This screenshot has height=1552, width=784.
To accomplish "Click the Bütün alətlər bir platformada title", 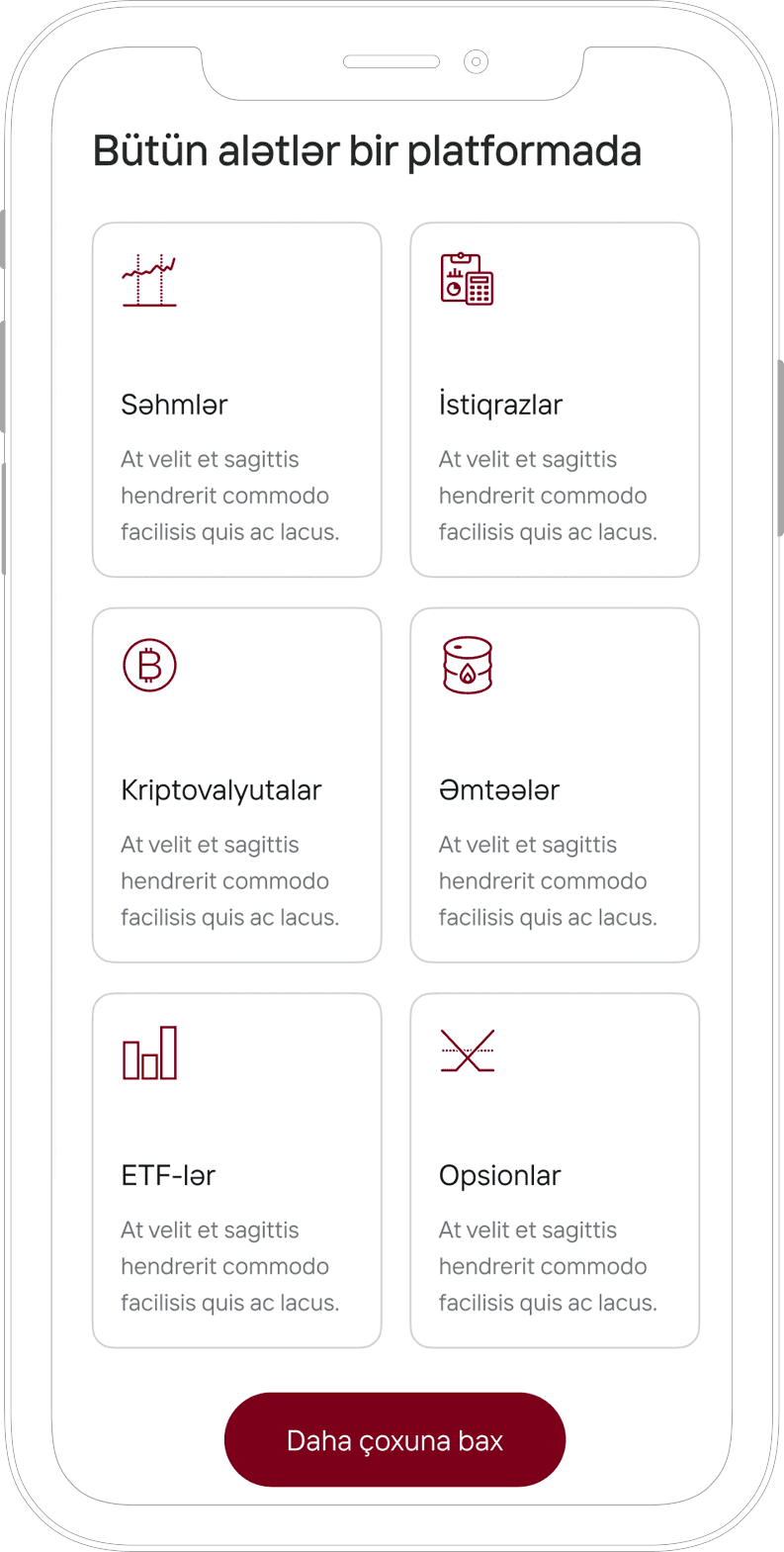I will 367,150.
